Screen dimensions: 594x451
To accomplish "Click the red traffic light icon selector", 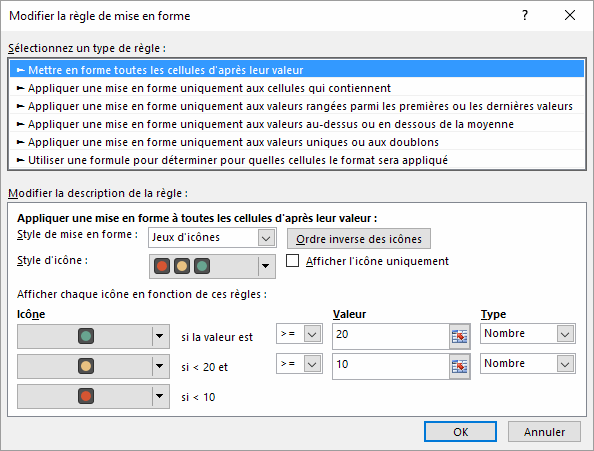I will (x=93, y=396).
